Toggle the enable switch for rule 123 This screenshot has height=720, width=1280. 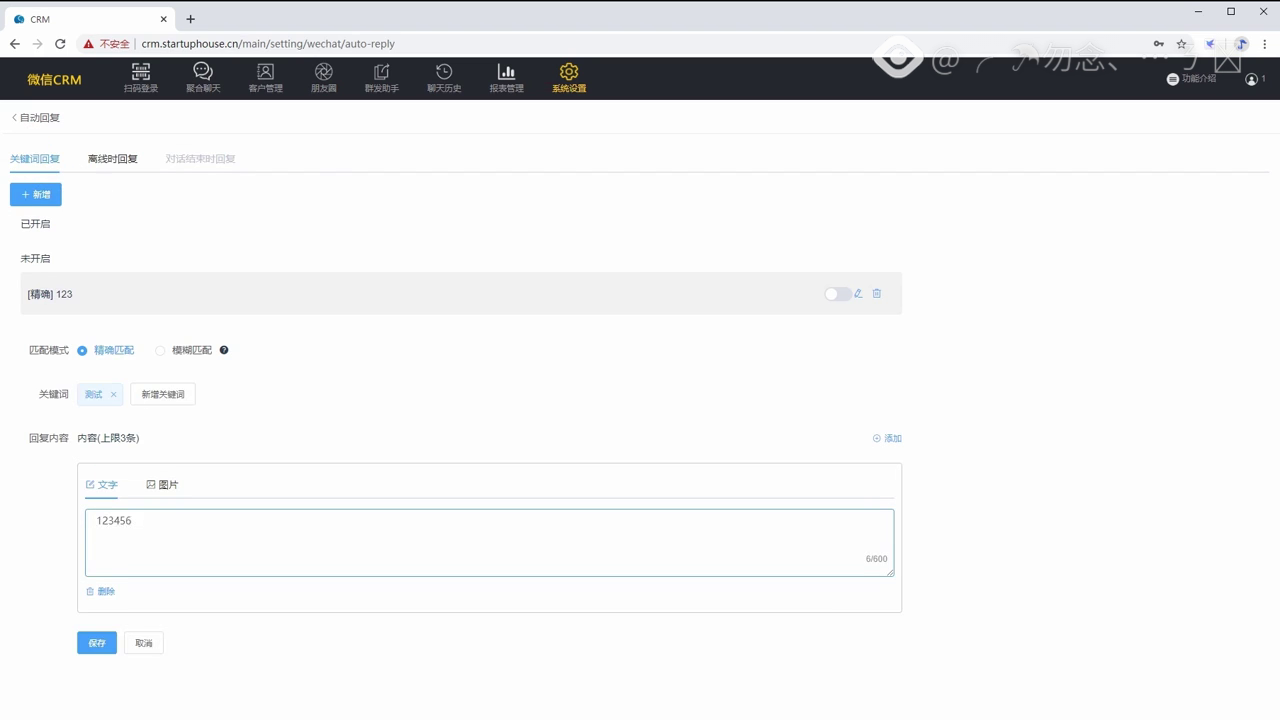[x=836, y=294]
